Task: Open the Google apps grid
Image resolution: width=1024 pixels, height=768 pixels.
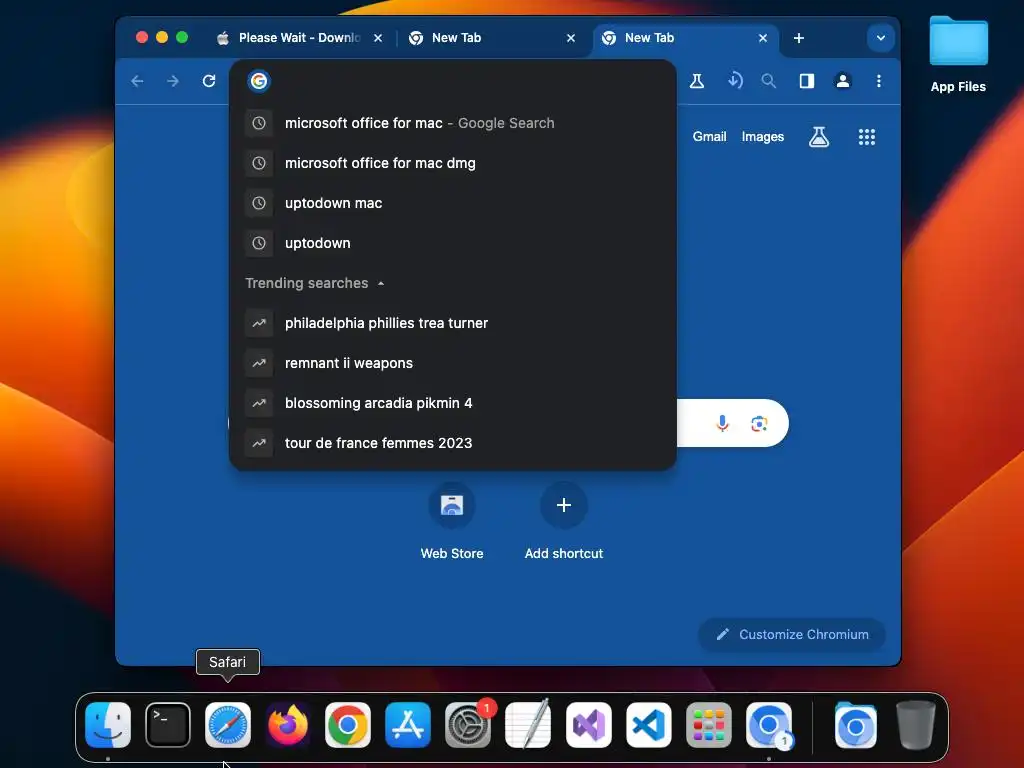Action: (867, 136)
